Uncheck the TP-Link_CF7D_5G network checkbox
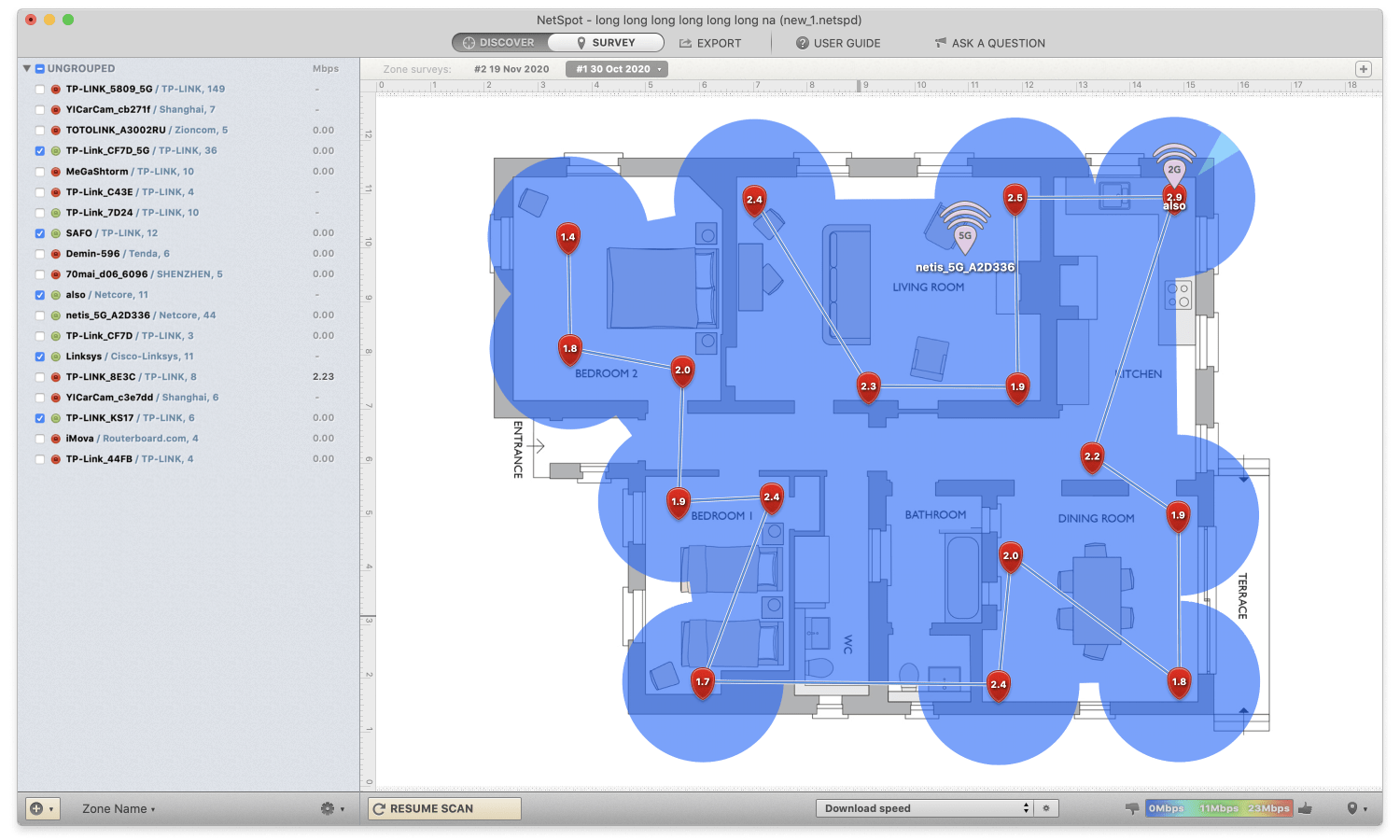Viewport: 1400px width, 840px height. click(x=40, y=151)
